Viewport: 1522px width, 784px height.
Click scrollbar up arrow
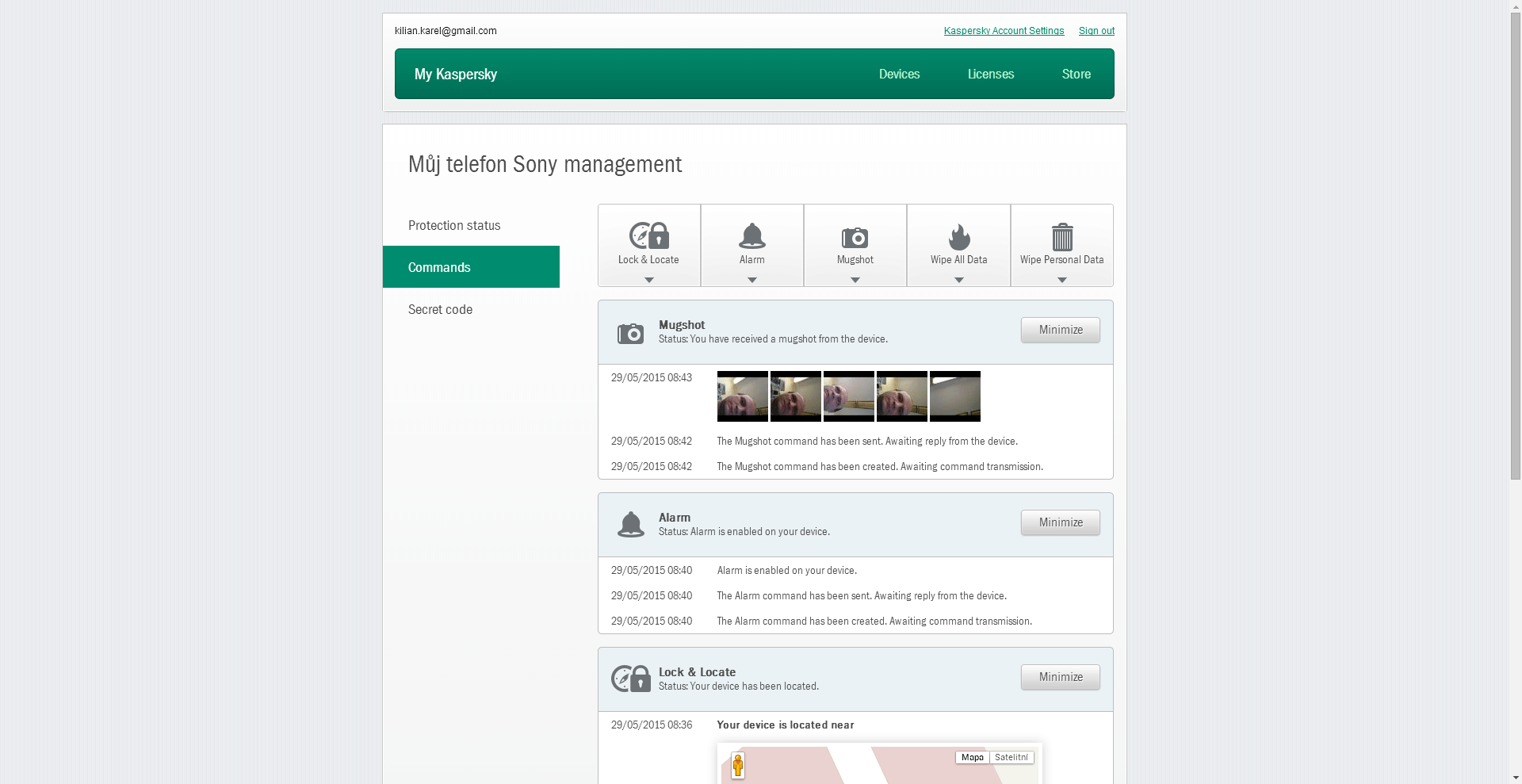[1515, 6]
